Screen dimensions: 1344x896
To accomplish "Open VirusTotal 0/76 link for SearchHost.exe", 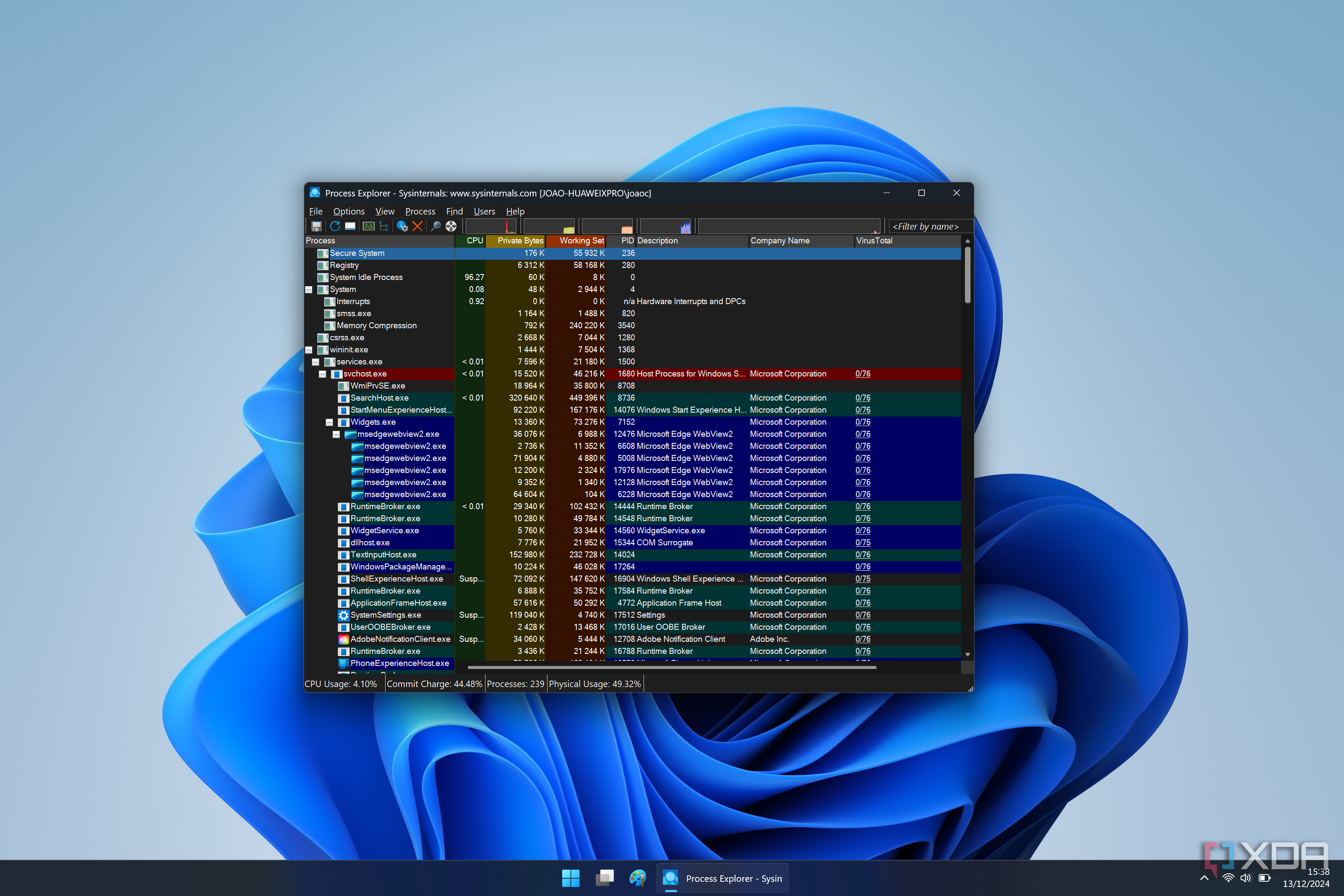I will tap(863, 398).
